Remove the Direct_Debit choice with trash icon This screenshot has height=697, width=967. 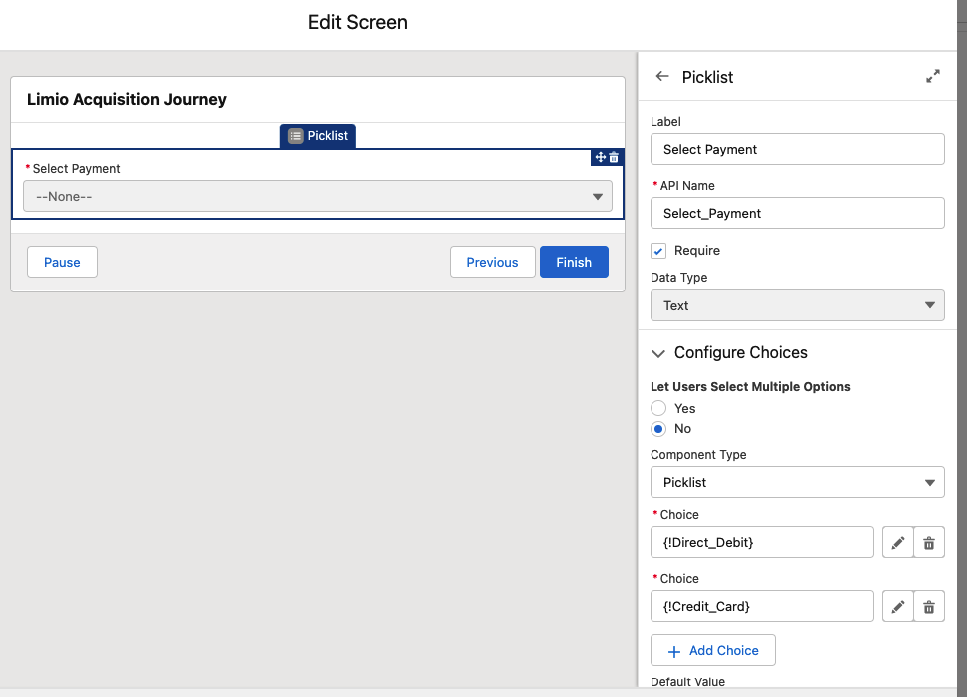pos(929,542)
